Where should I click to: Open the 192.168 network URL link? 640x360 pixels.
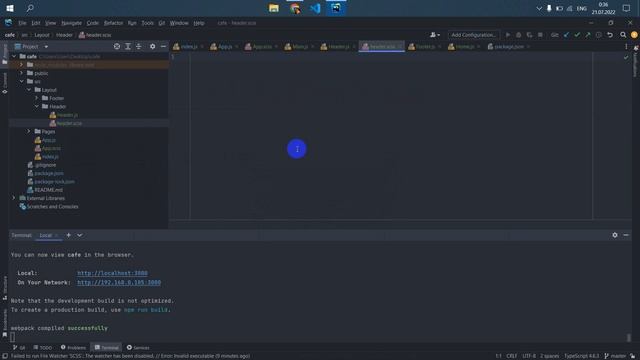119,282
